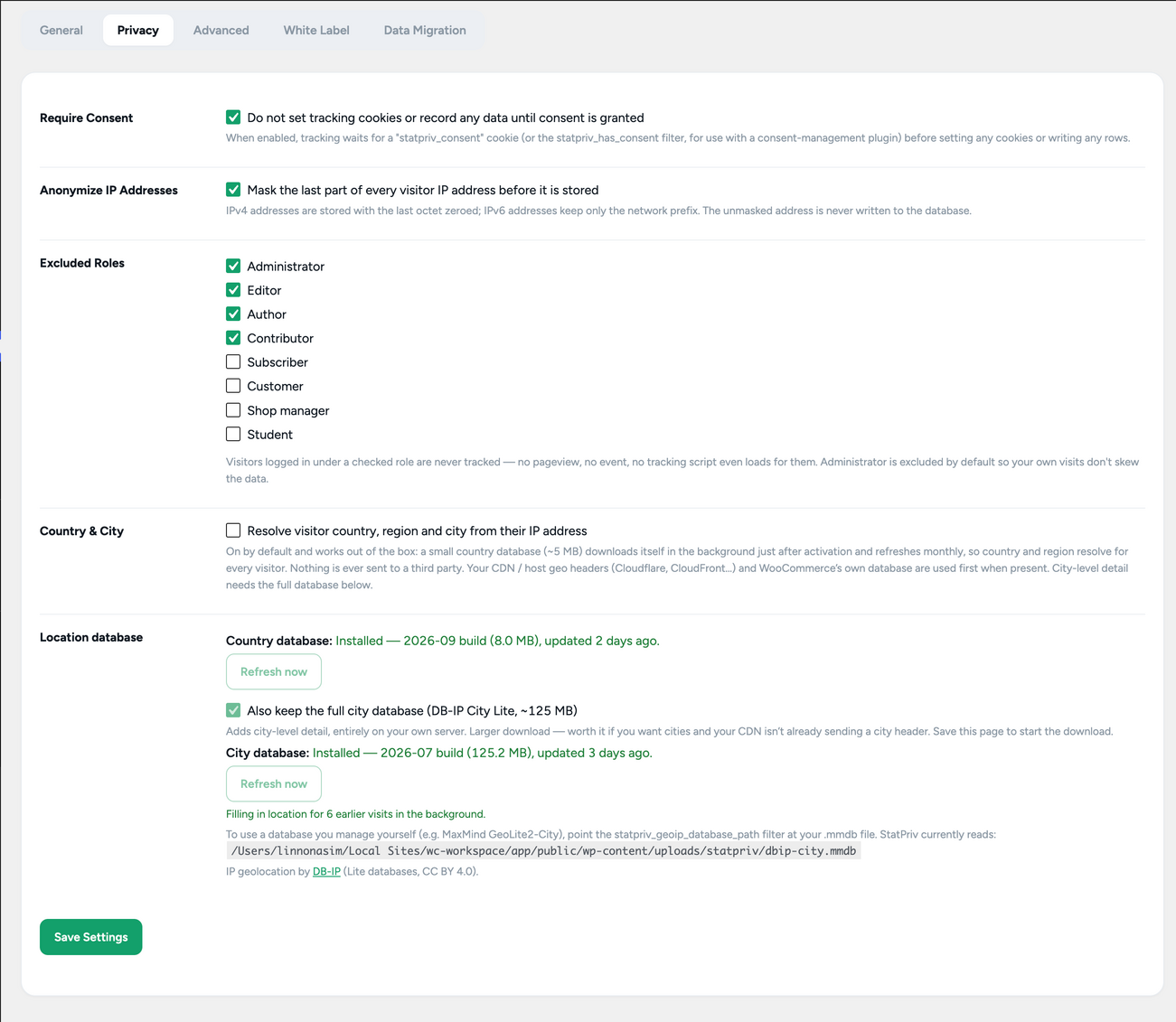The image size is (1176, 1022).
Task: Click the Anonymize IP Addresses label
Action: [x=108, y=190]
